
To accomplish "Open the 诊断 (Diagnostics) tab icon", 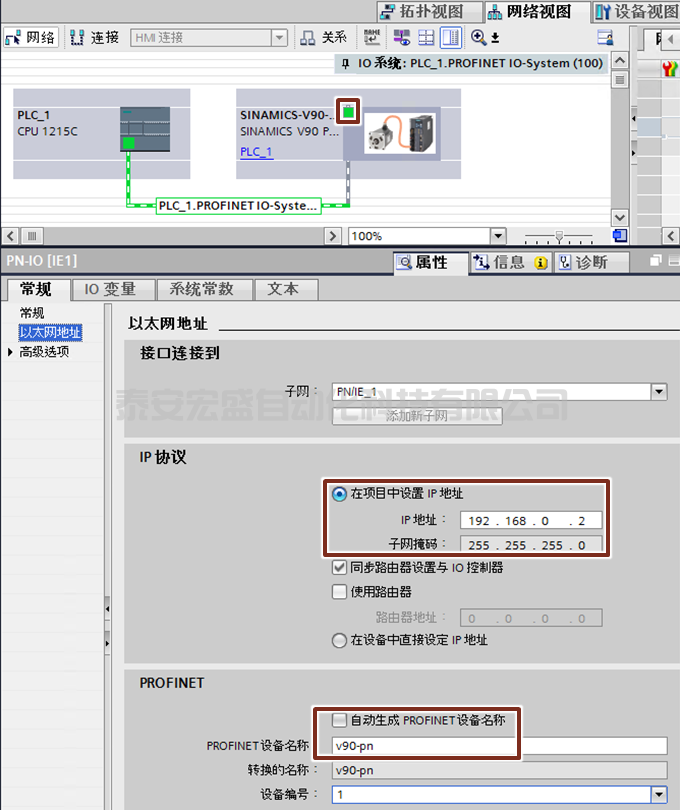I will [593, 262].
